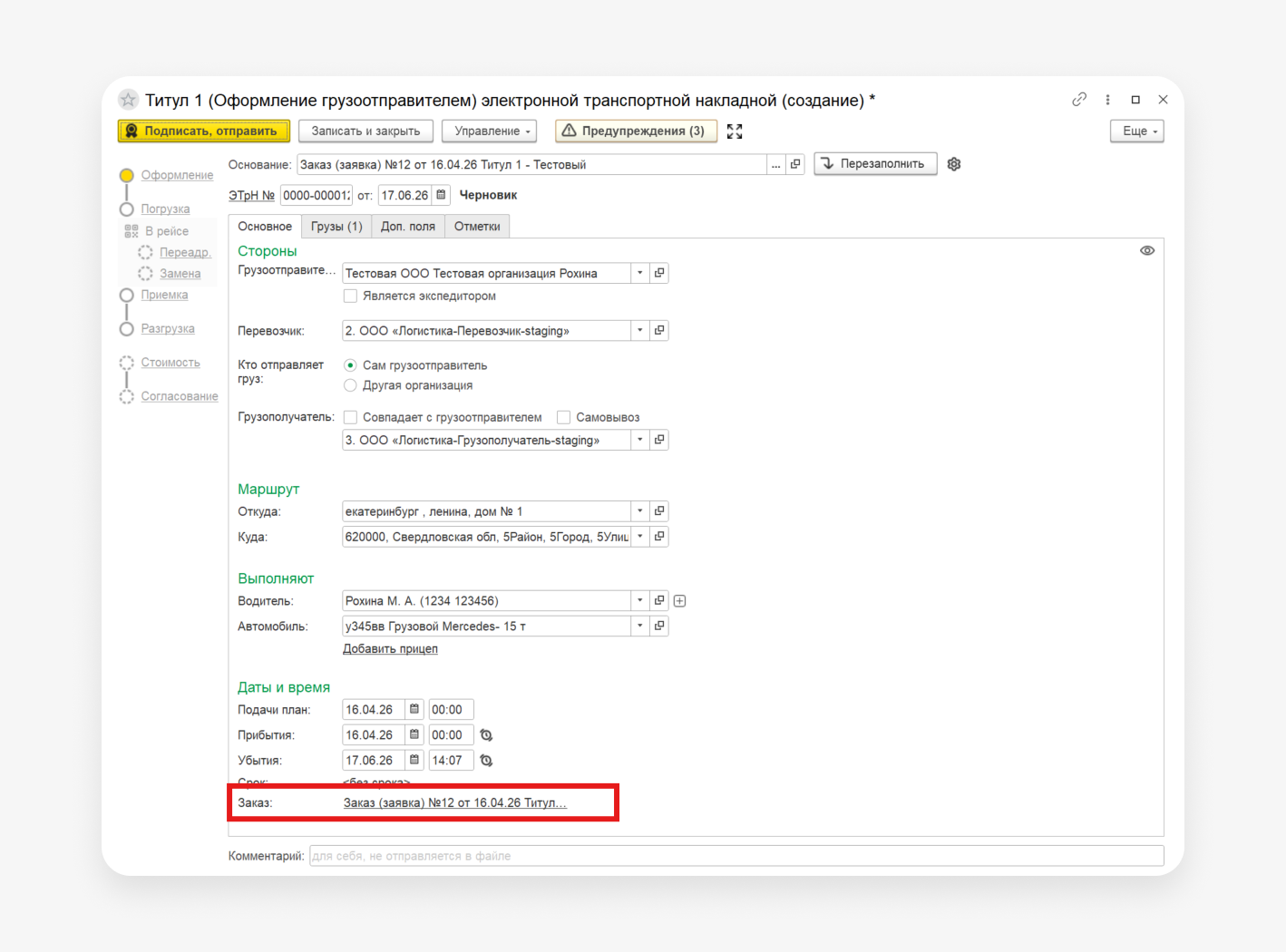Tick the Самовывоз checkbox
Image resolution: width=1286 pixels, height=952 pixels.
coord(563,418)
